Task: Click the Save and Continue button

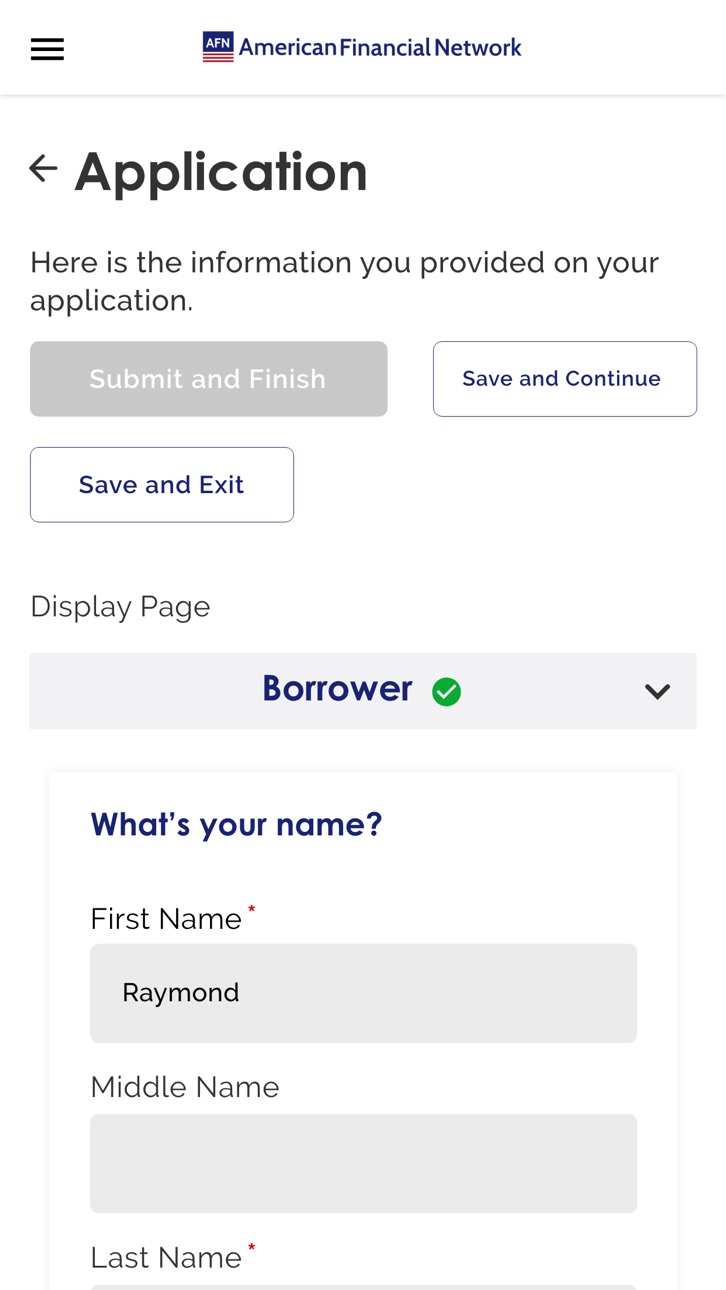Action: click(x=565, y=379)
